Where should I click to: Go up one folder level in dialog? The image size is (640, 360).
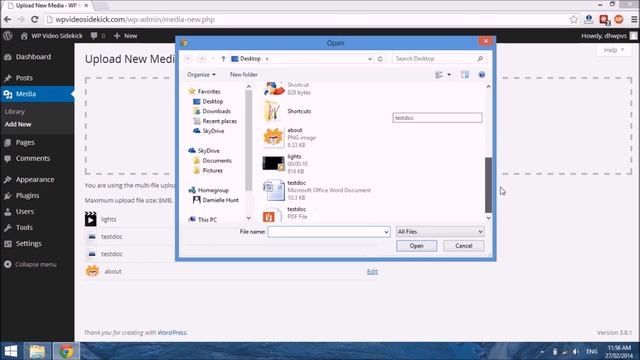[x=223, y=59]
